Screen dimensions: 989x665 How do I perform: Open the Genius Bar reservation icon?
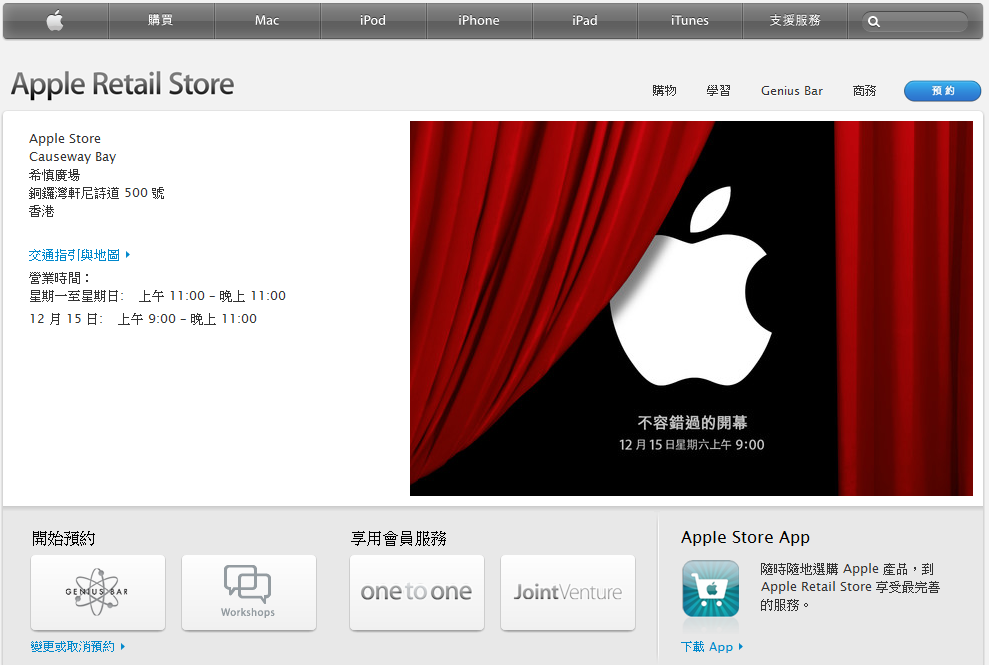[x=98, y=592]
